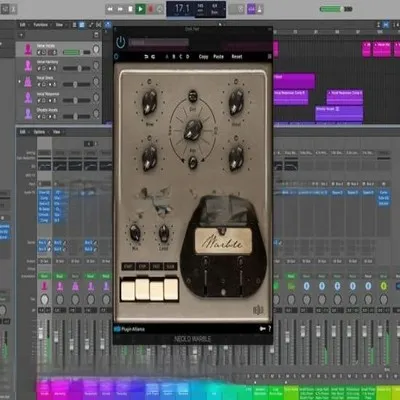Image resolution: width=400 pixels, height=400 pixels.
Task: Click the Wow knob on Warble
Action: [149, 102]
